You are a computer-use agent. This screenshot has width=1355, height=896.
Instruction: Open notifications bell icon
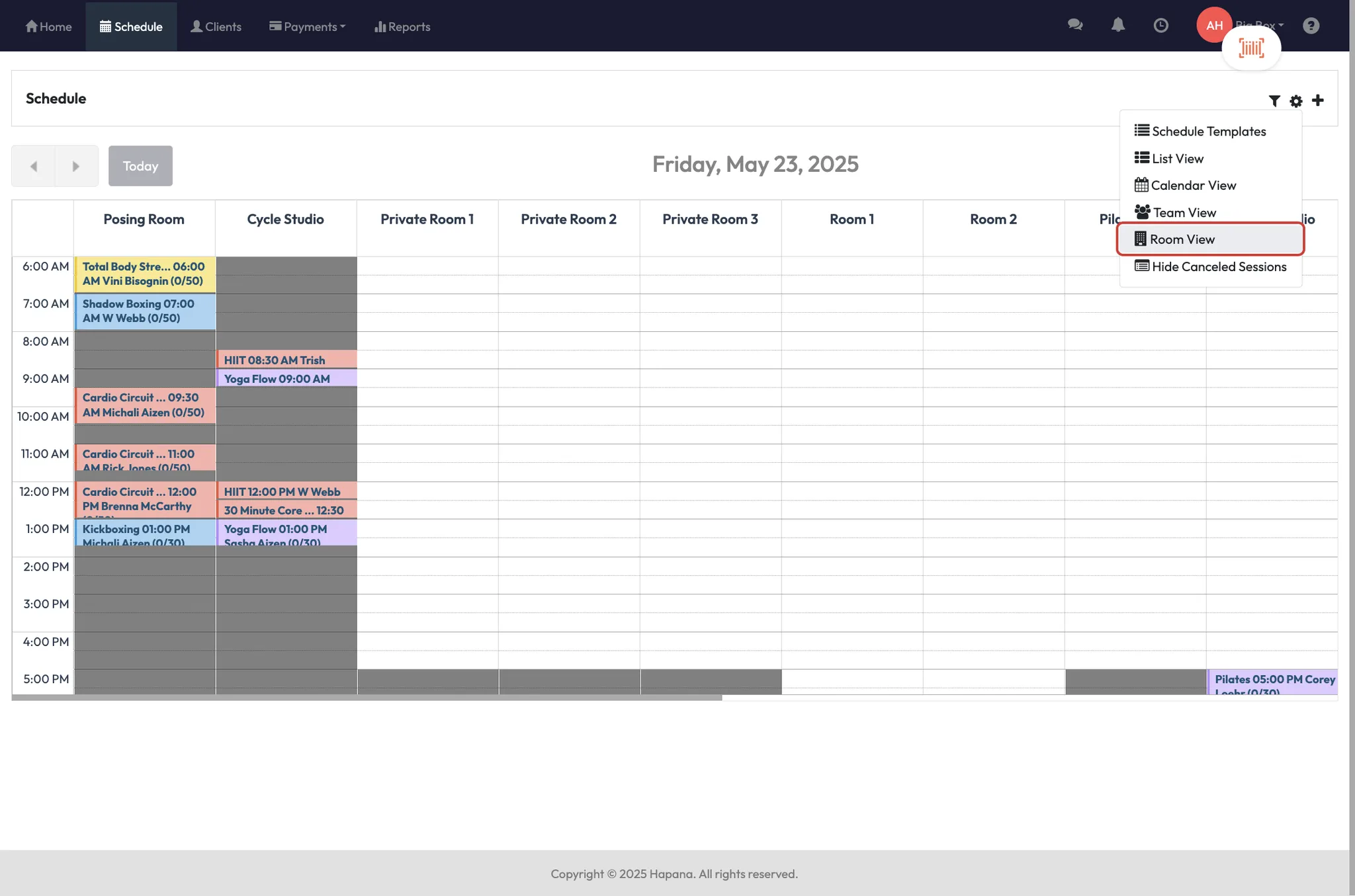1117,25
